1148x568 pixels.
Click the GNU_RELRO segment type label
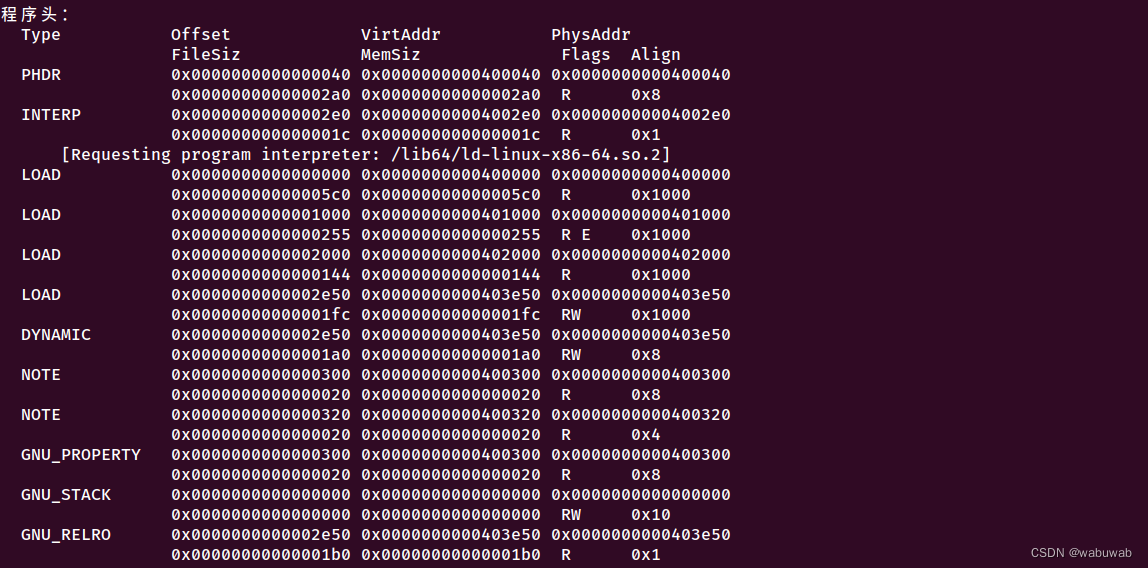[66, 535]
